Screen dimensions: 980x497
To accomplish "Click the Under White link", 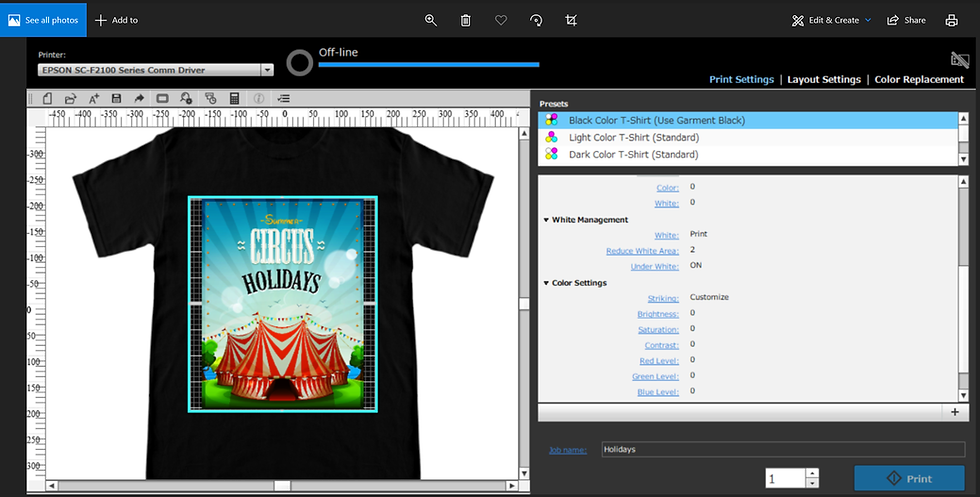I will 654,266.
